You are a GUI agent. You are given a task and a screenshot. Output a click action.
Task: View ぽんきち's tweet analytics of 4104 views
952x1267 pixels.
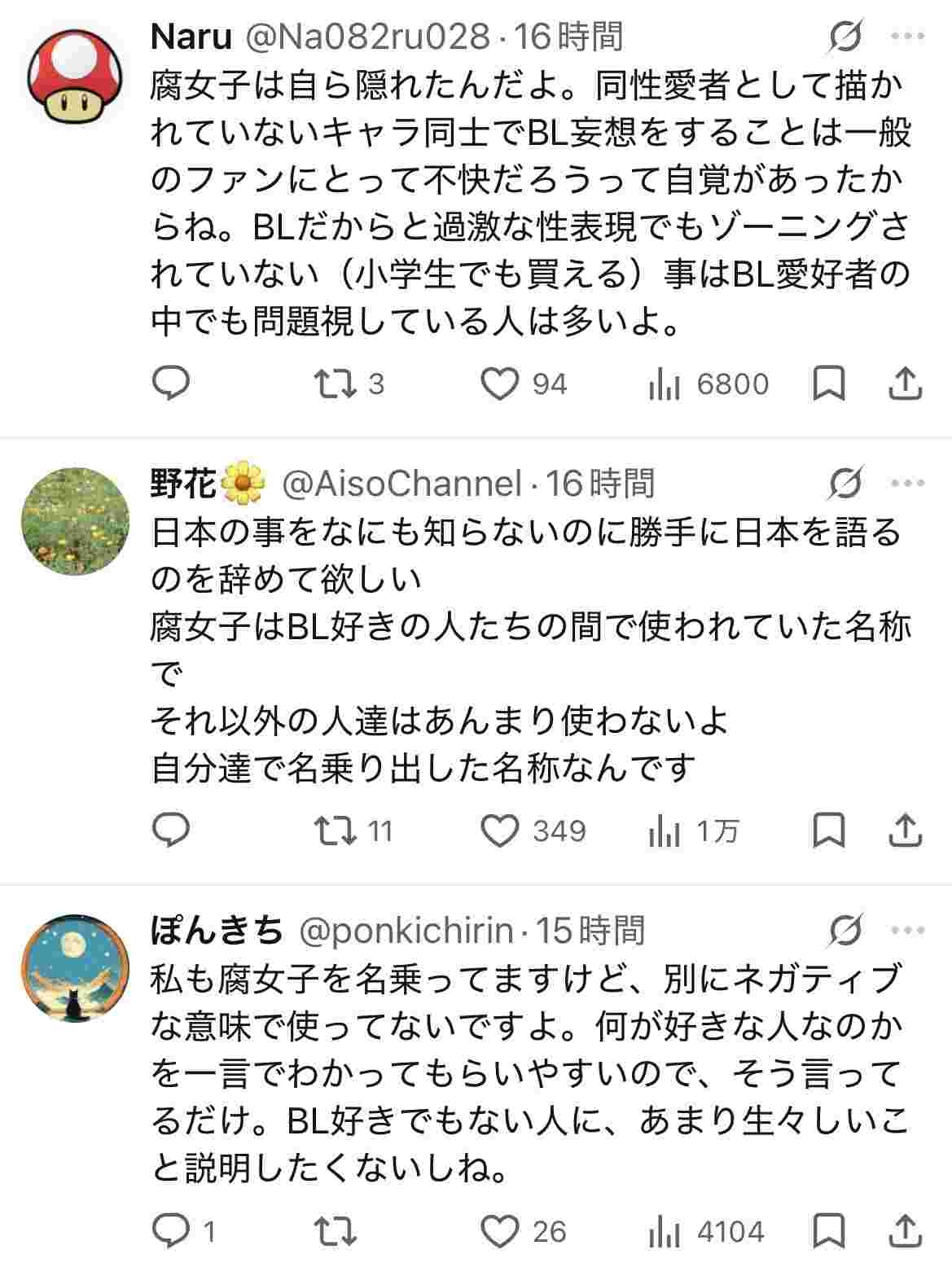[x=707, y=1230]
